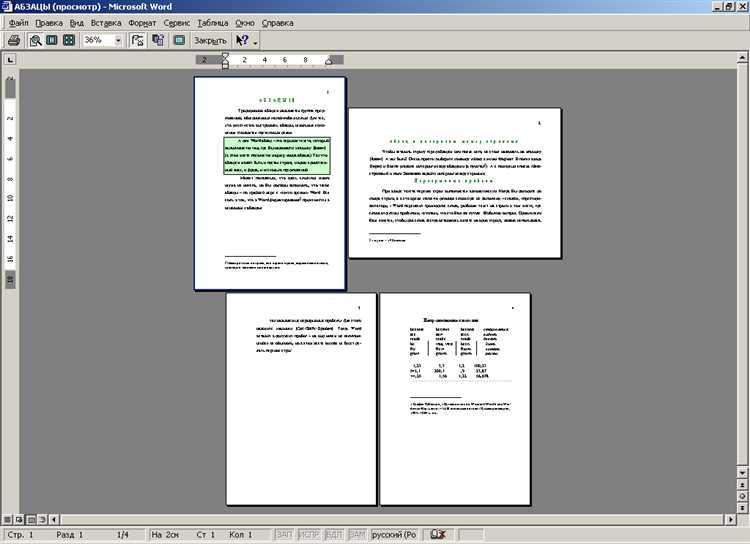Viewport: 750px width, 544px height.
Task: Open the Формат menu
Action: 142,23
